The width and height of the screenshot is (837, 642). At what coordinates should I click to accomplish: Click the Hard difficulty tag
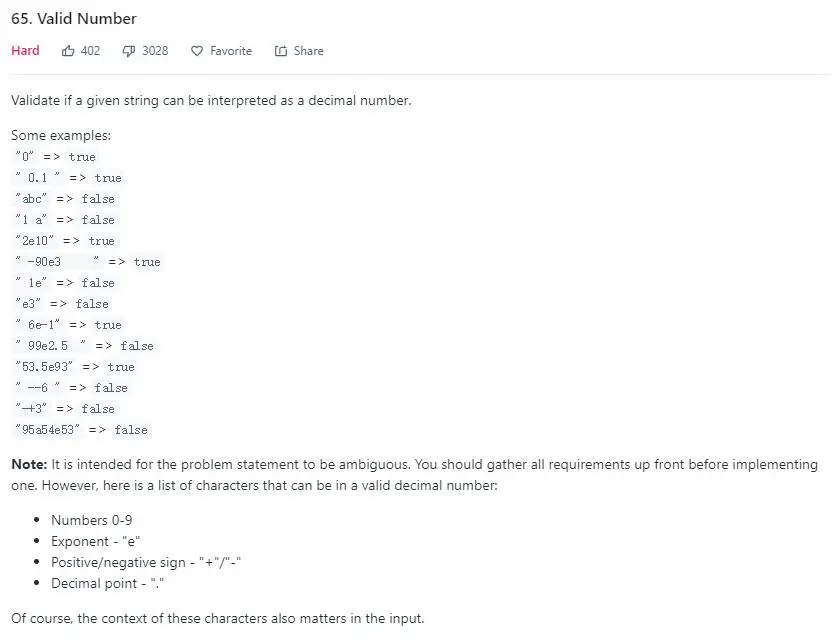point(25,51)
